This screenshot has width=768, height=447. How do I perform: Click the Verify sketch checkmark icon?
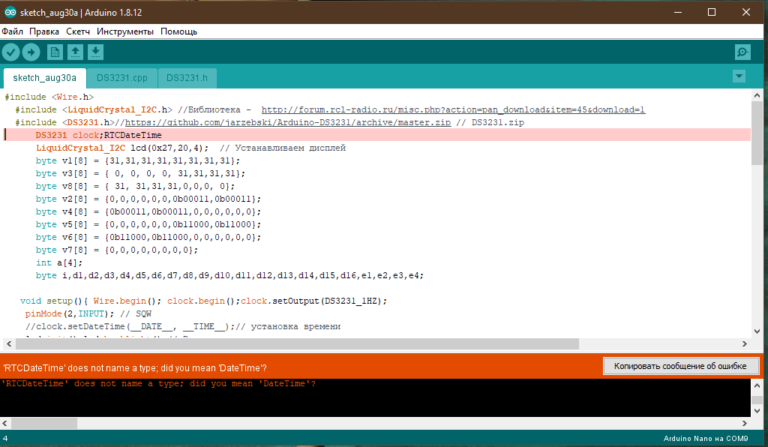tap(12, 52)
